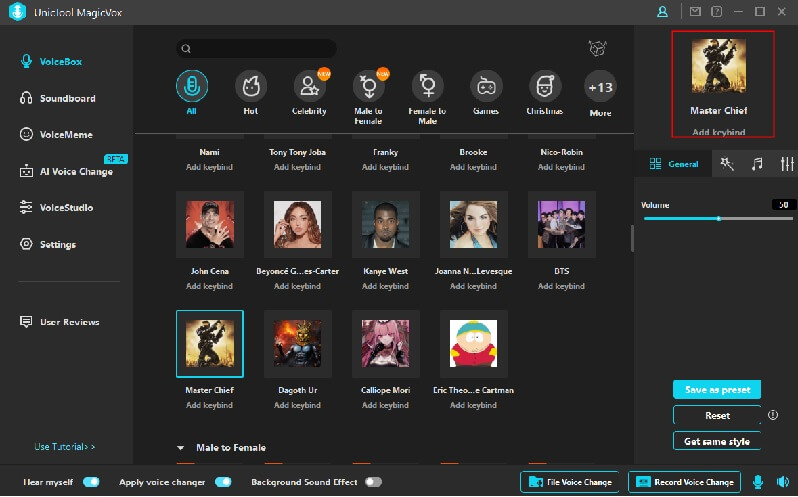Select the Celebrity category icon
Image resolution: width=798 pixels, height=497 pixels.
coord(309,86)
